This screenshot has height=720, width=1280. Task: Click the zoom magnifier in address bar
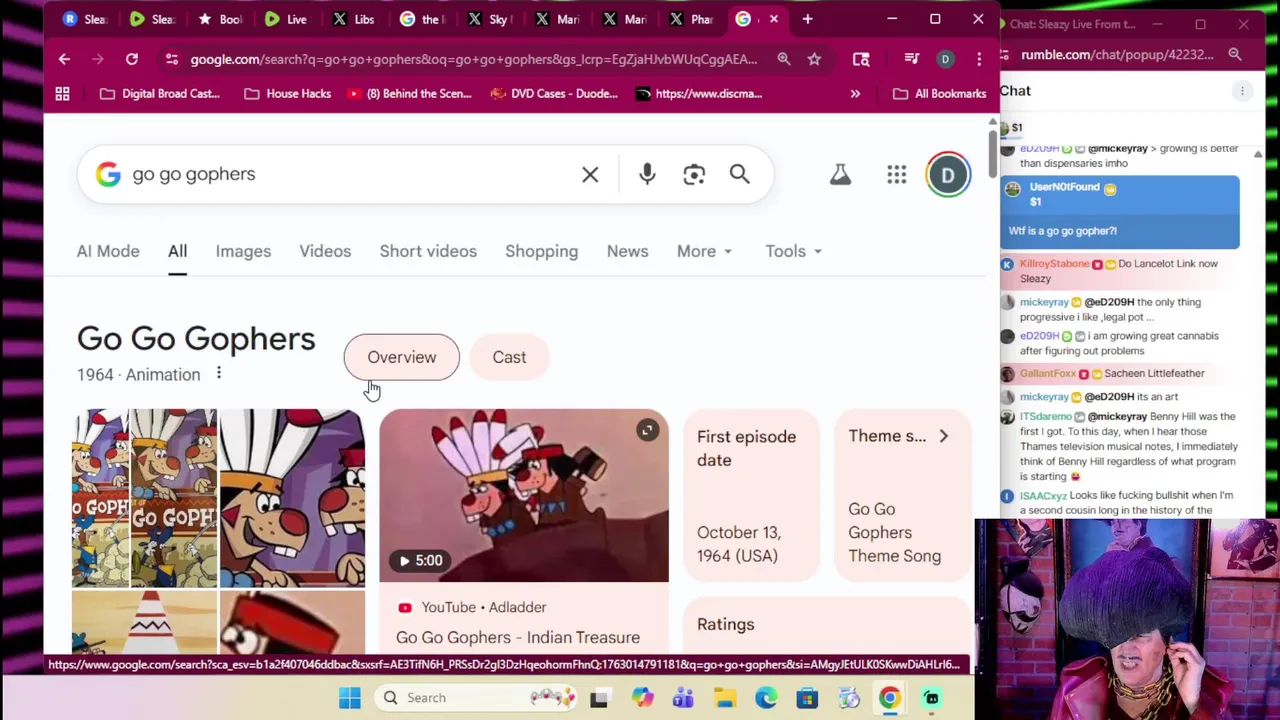tap(784, 59)
